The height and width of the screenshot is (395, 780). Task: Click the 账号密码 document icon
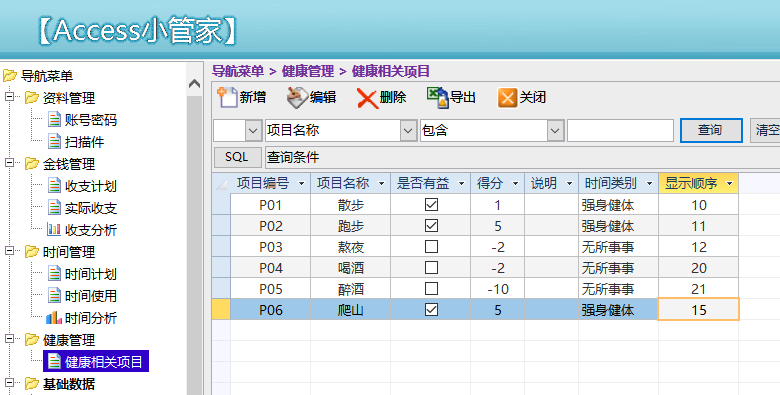(x=54, y=119)
